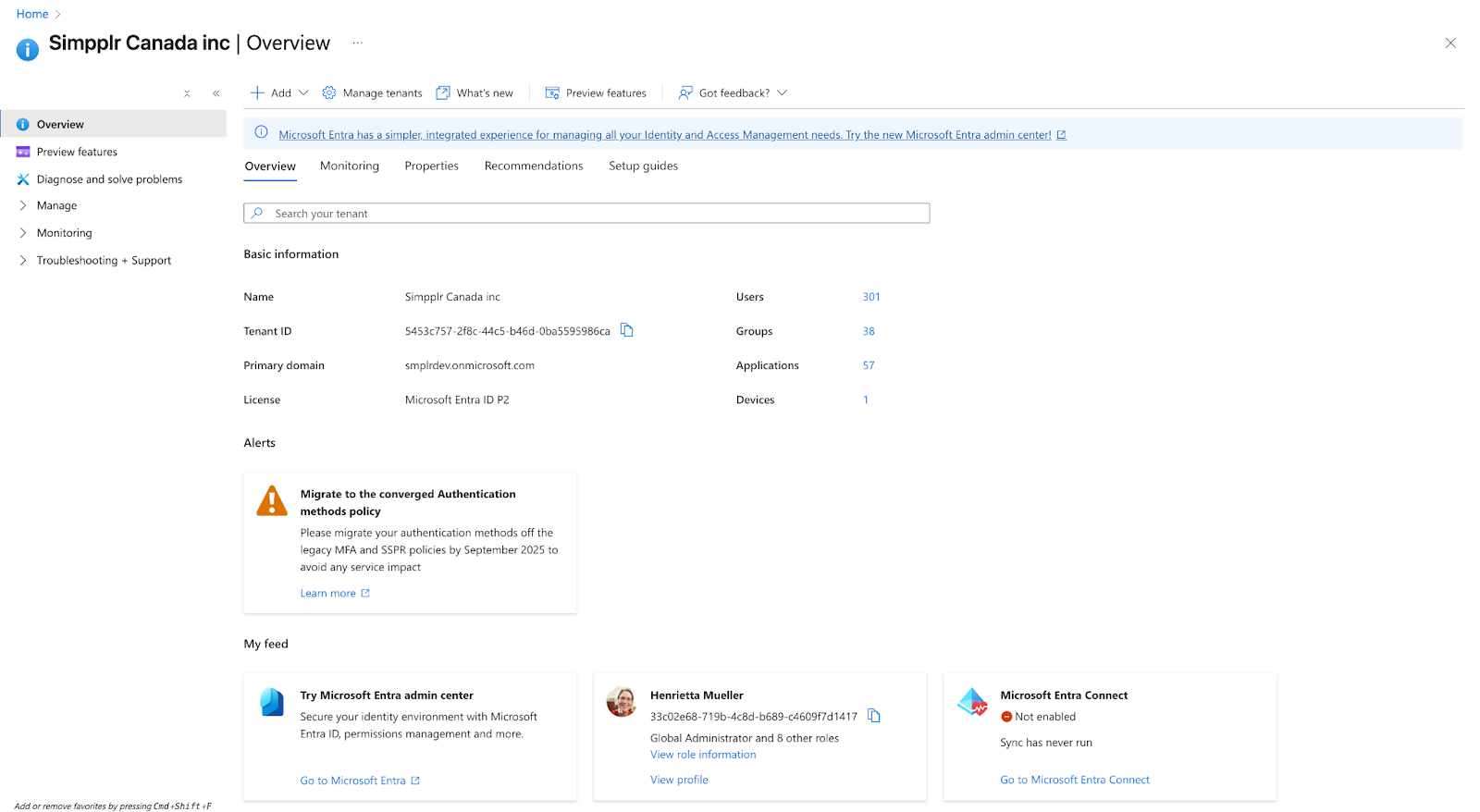
Task: Expand the Monitoring sidebar section
Action: point(64,233)
